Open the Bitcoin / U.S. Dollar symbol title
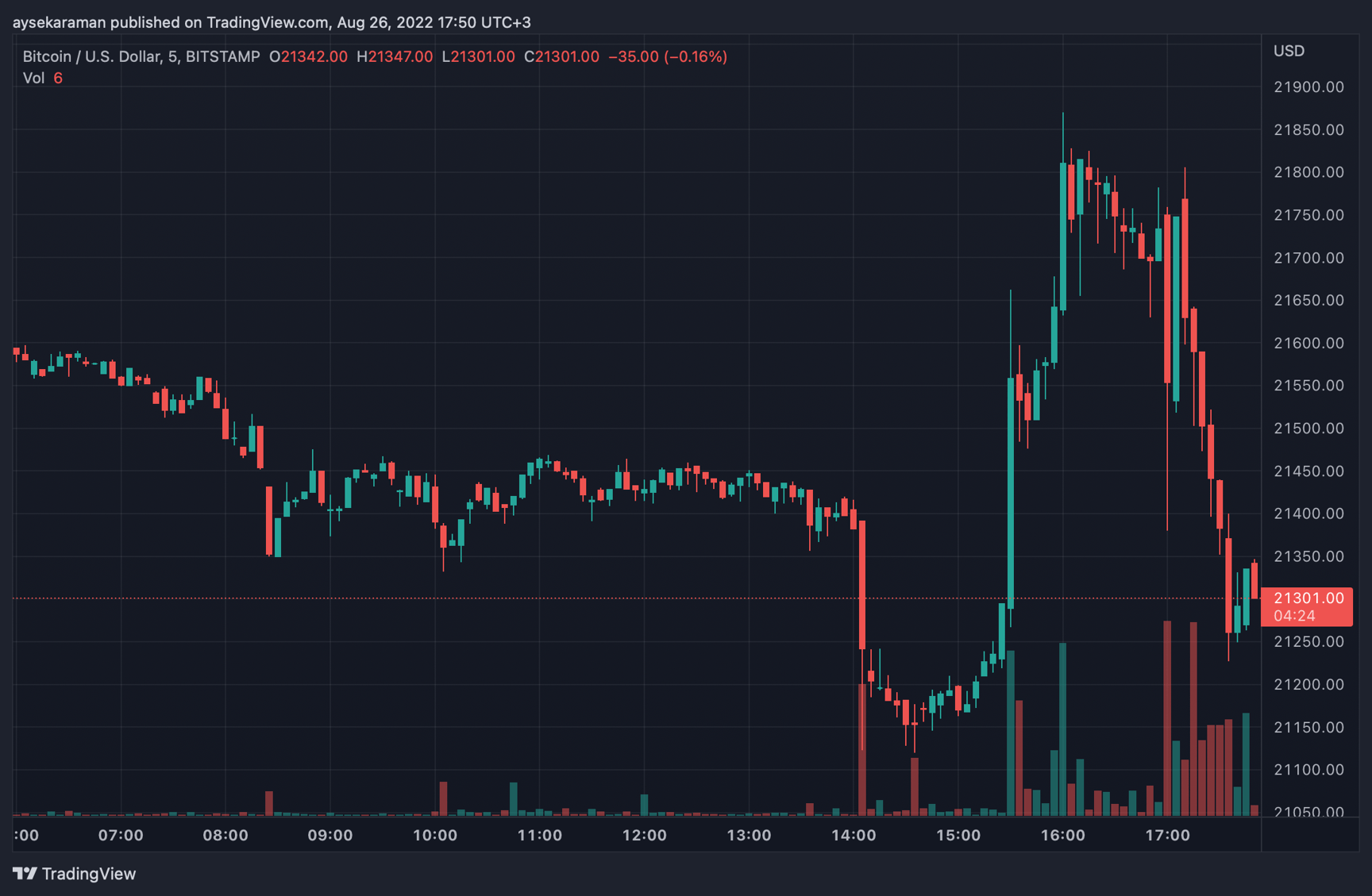 [x=91, y=56]
